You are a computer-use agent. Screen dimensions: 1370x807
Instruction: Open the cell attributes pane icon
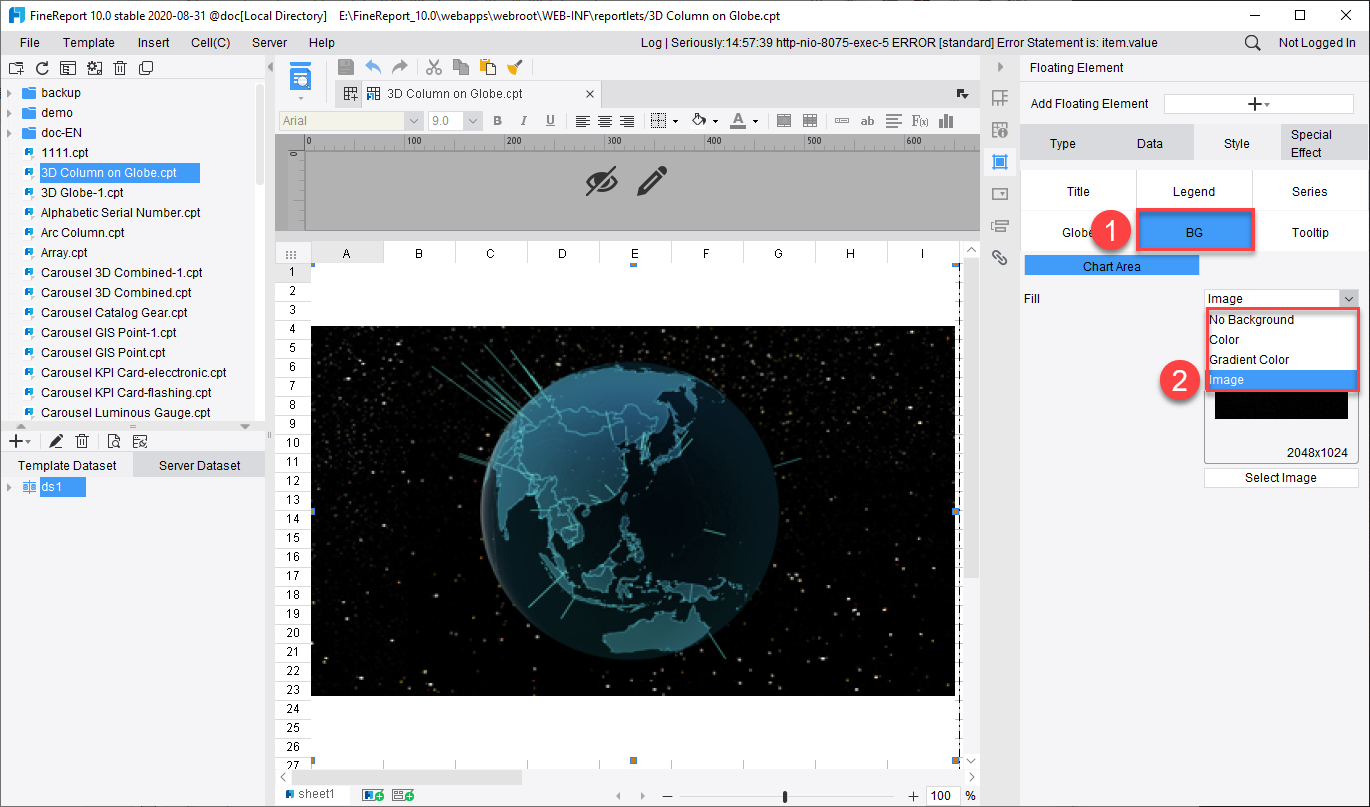pyautogui.click(x=999, y=129)
